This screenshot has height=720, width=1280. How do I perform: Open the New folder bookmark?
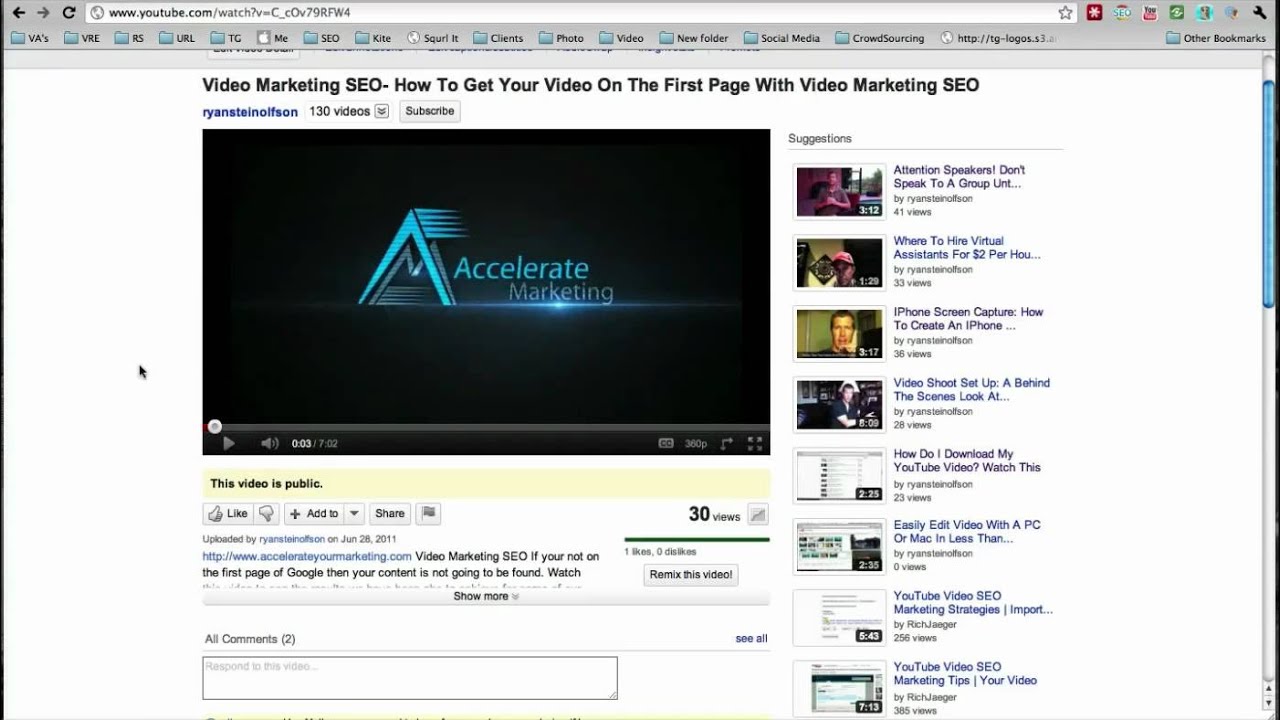[x=693, y=38]
